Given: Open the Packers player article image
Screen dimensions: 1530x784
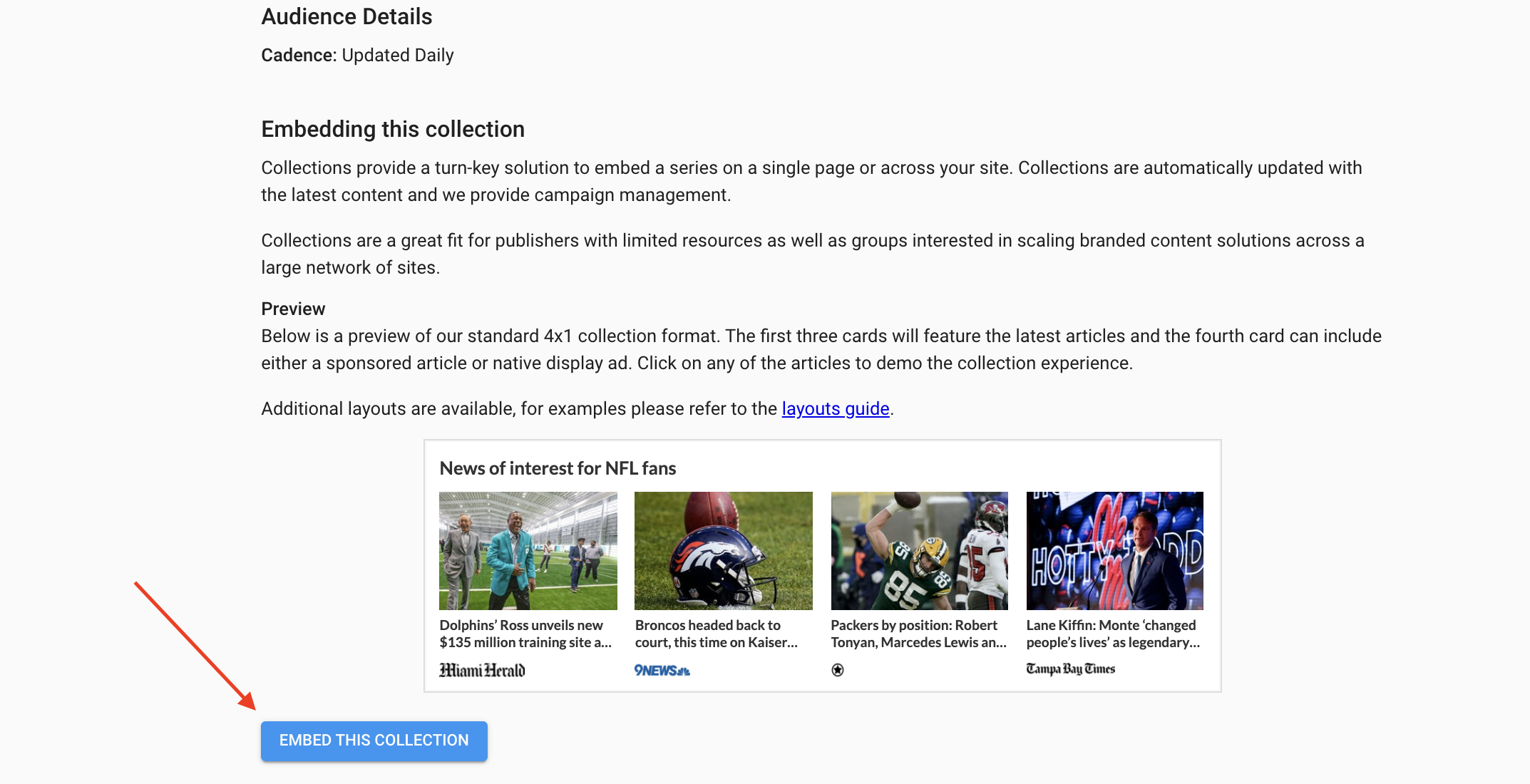Looking at the screenshot, I should (919, 551).
